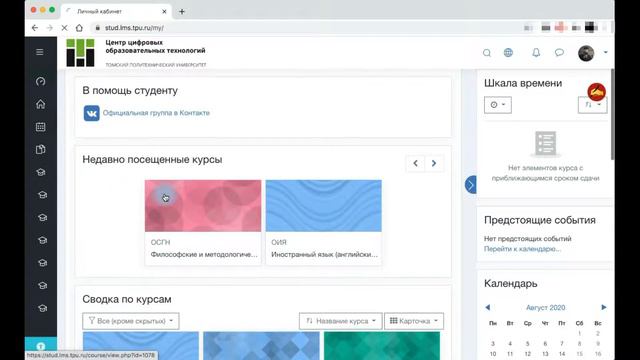640x360 pixels.
Task: Open a new browser tab
Action: (182, 11)
